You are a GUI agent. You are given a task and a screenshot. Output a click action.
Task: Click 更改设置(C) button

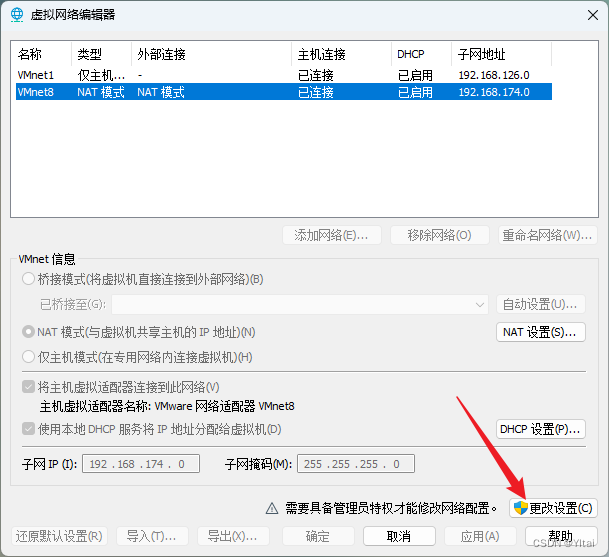click(x=553, y=508)
